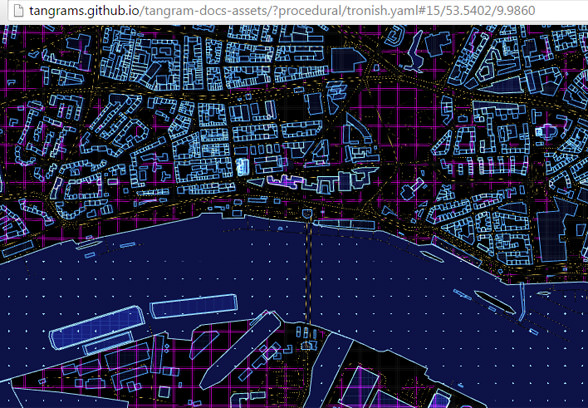This screenshot has width=588, height=408.
Task: Click the irregular lake shape at top
Action: [x=416, y=52]
